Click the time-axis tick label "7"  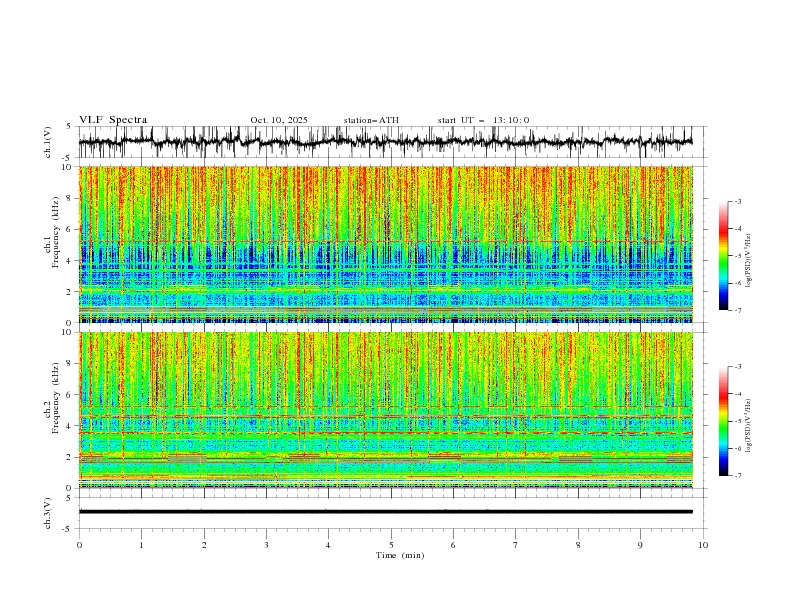tap(516, 545)
